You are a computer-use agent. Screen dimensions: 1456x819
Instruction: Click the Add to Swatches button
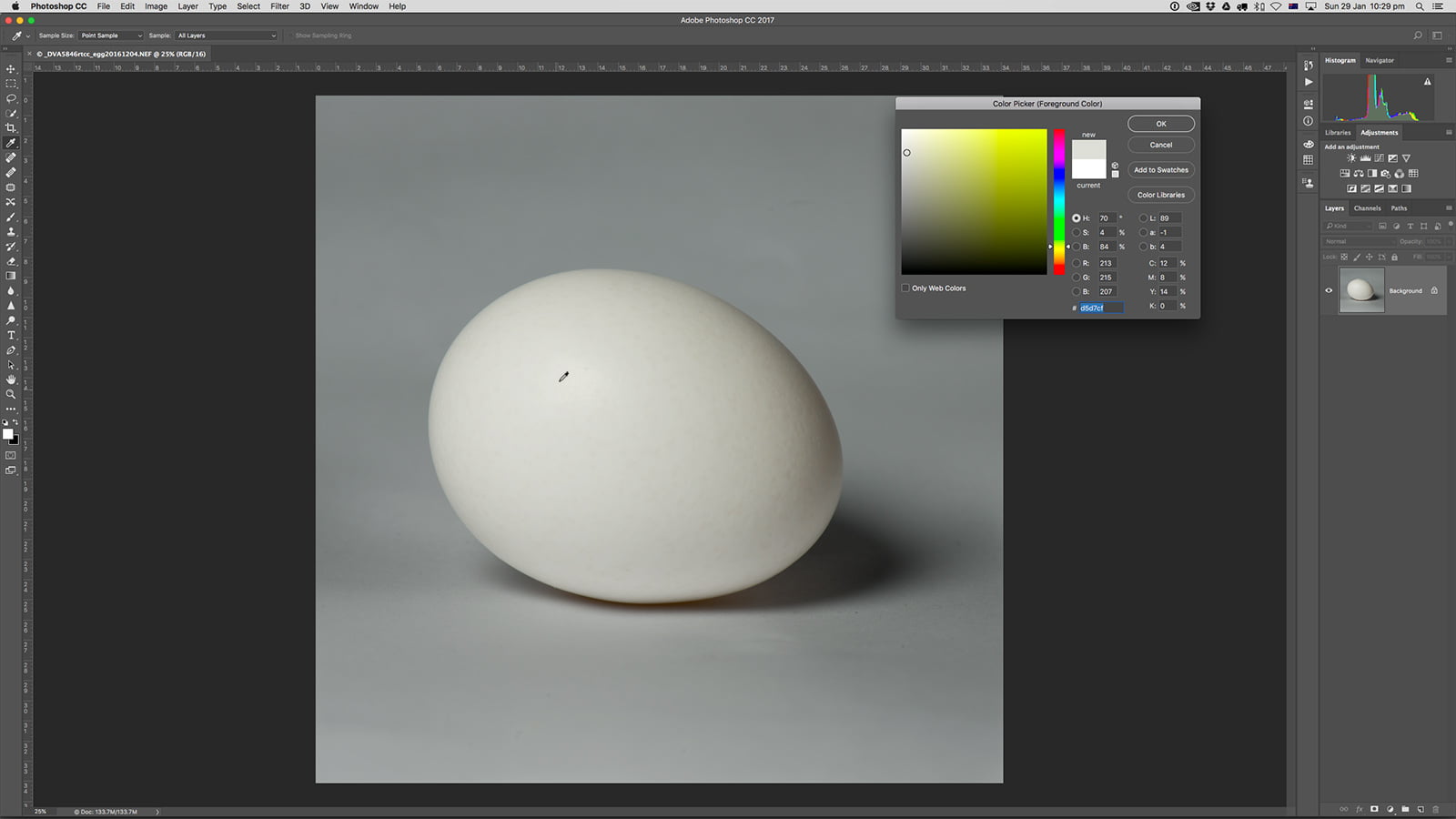pyautogui.click(x=1160, y=170)
